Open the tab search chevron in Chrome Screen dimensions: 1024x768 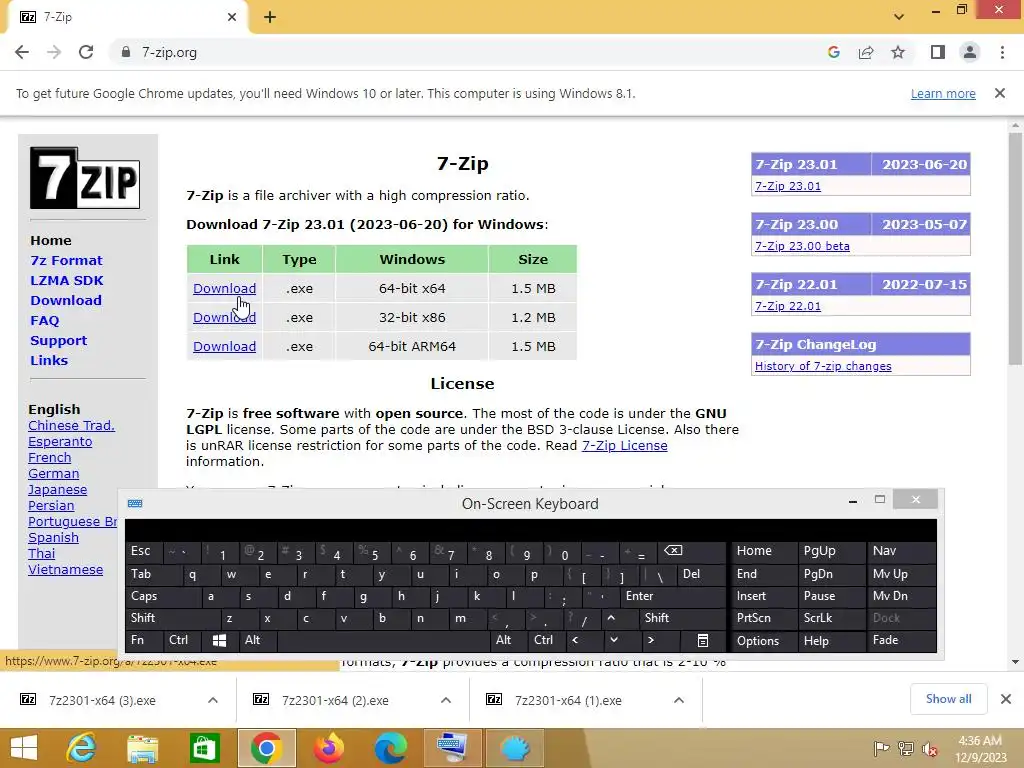(x=899, y=16)
